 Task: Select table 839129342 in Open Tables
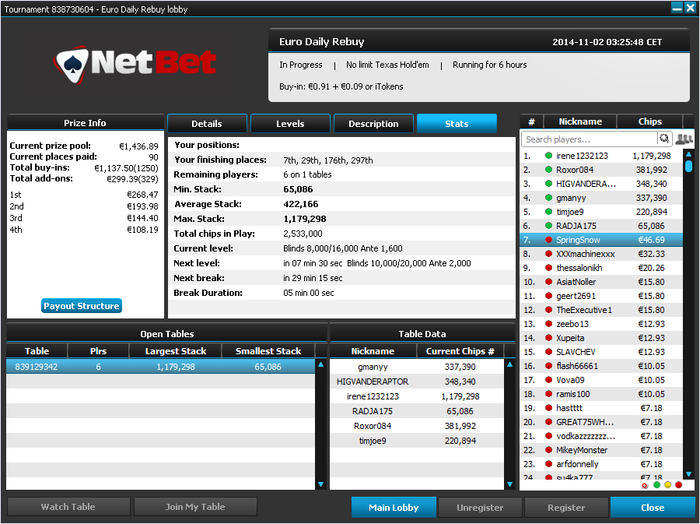(x=161, y=366)
